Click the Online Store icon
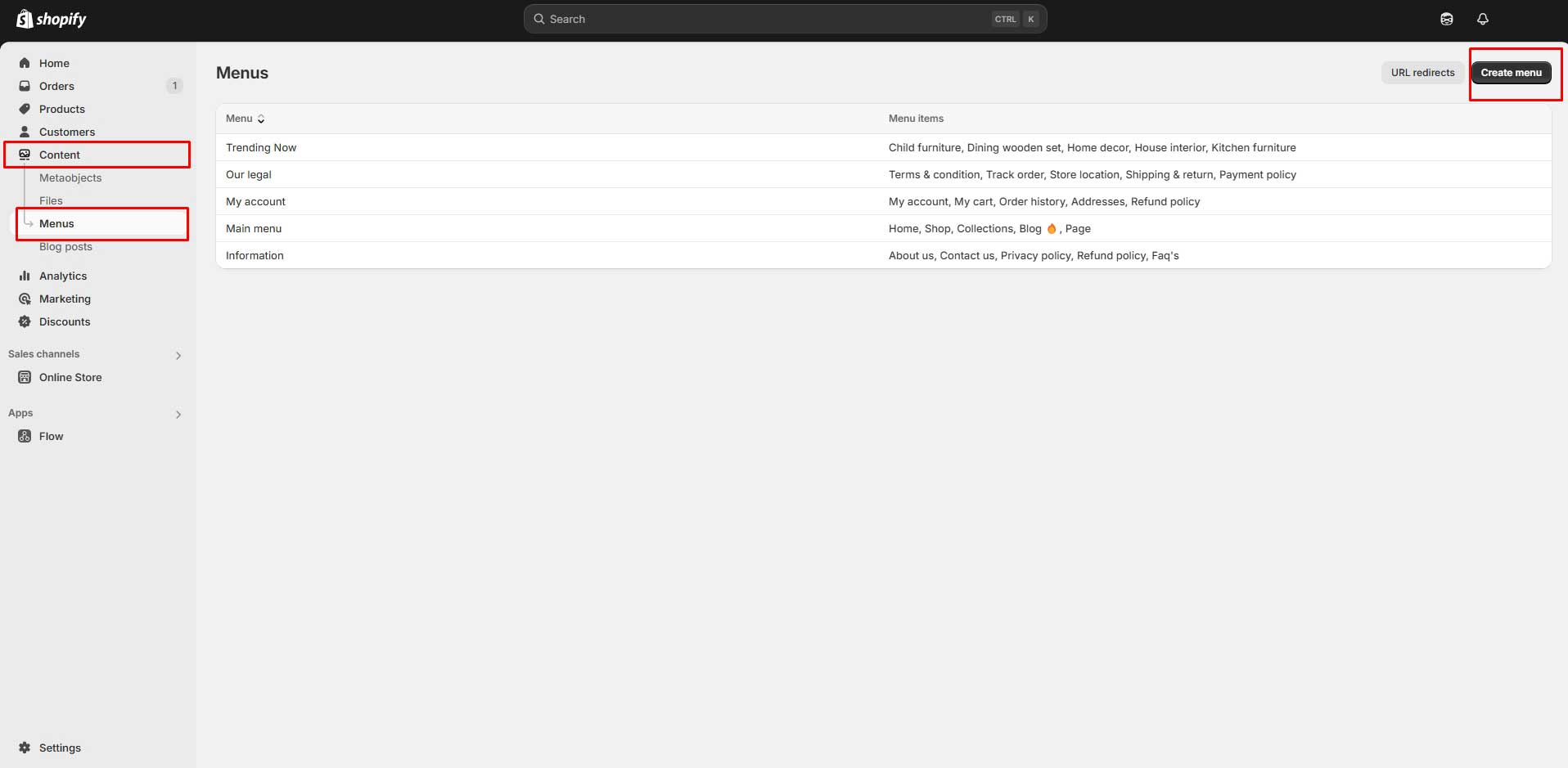This screenshot has width=1568, height=768. pos(25,377)
